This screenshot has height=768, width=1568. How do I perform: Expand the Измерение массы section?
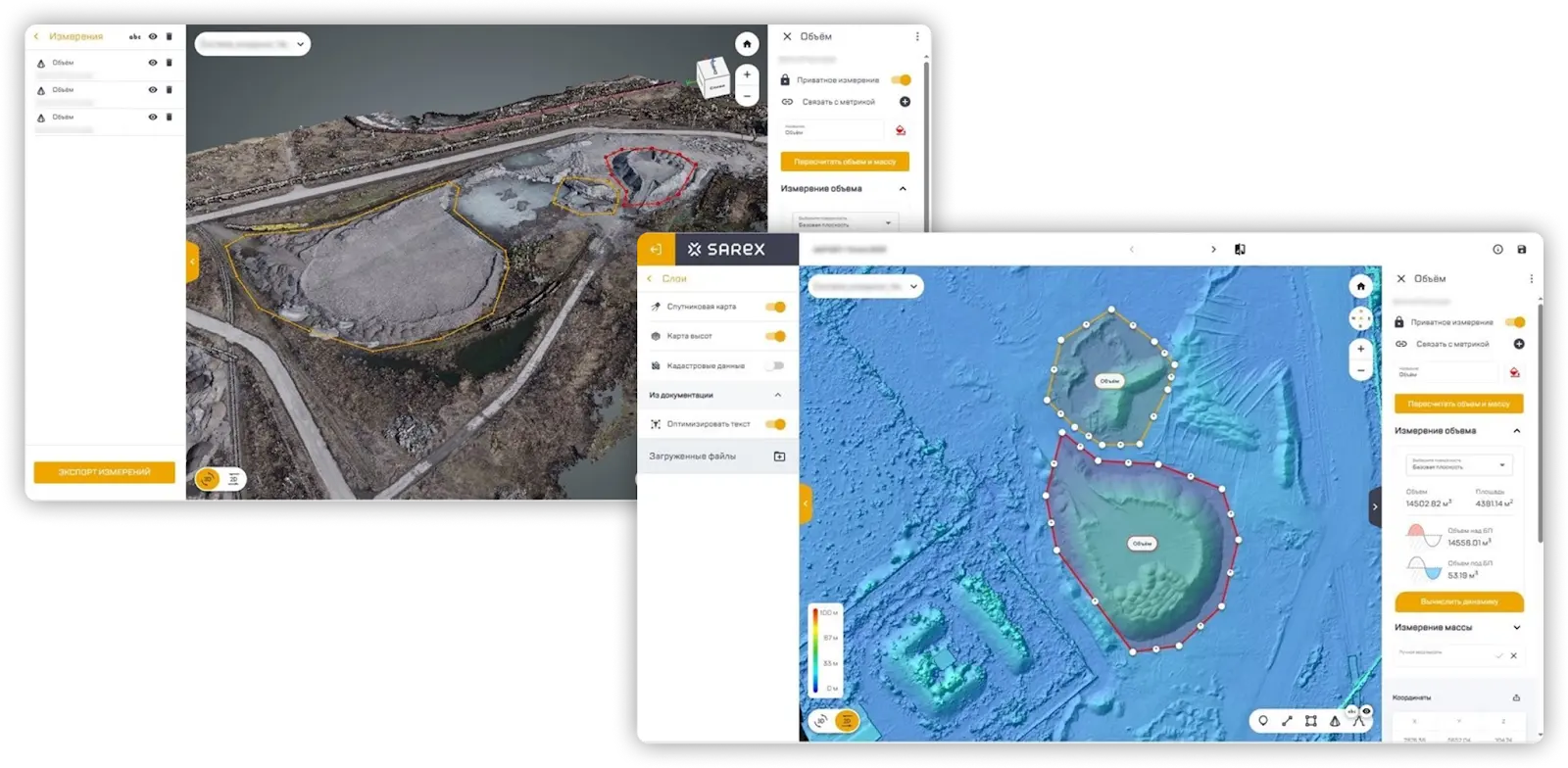[x=1517, y=627]
